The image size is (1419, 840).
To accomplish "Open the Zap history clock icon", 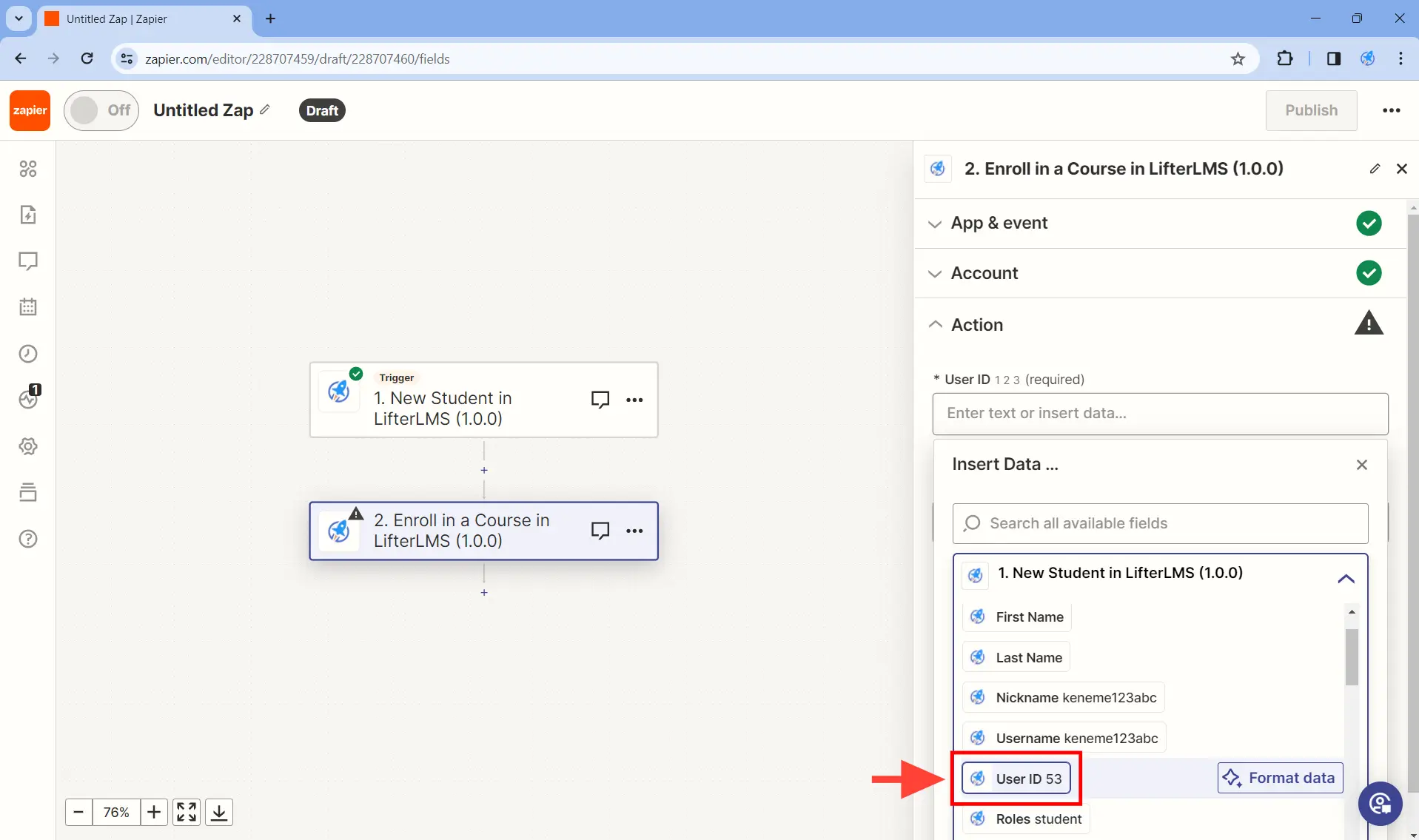I will 28,354.
